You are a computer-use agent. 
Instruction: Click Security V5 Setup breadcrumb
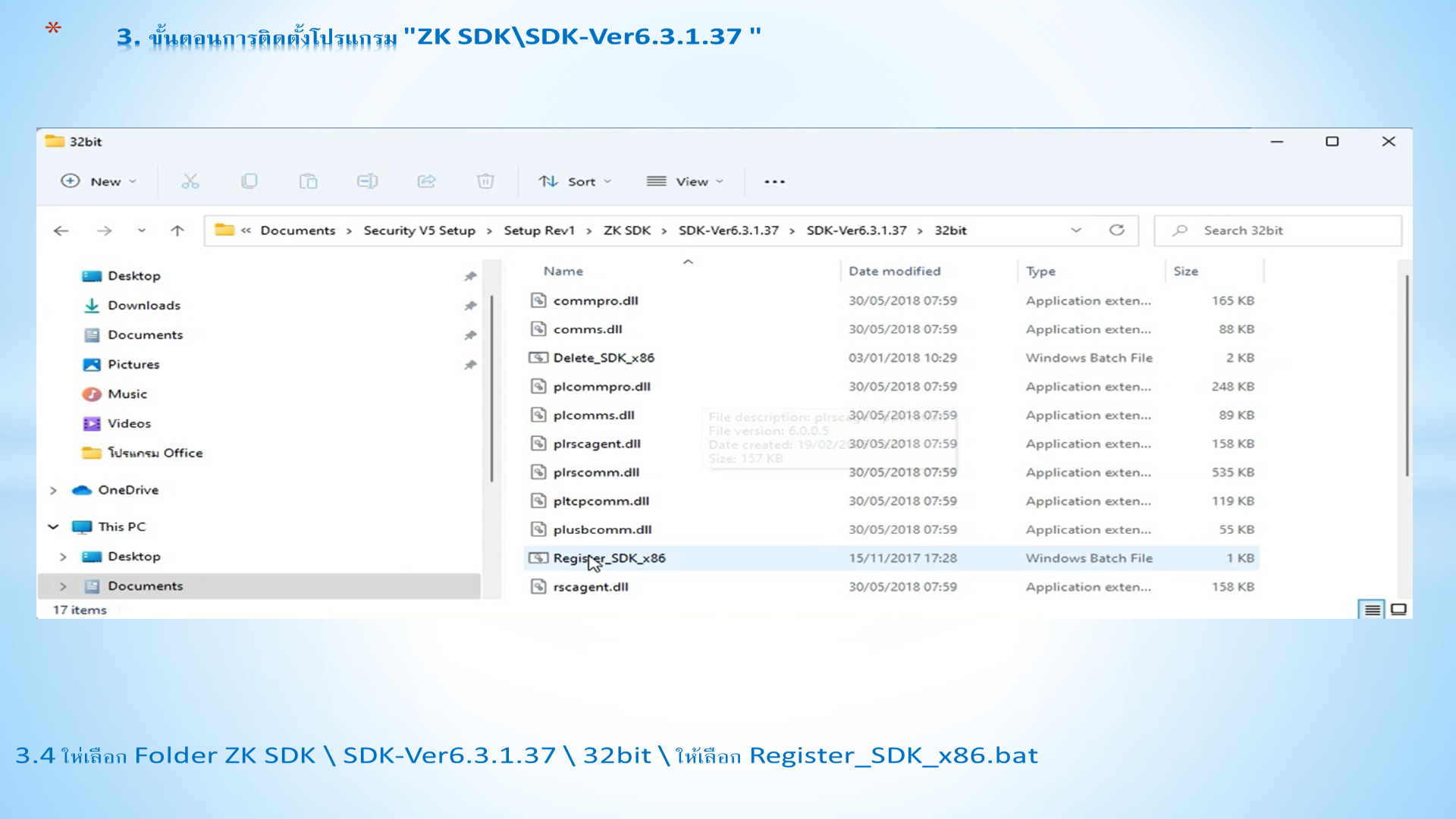[x=419, y=231]
